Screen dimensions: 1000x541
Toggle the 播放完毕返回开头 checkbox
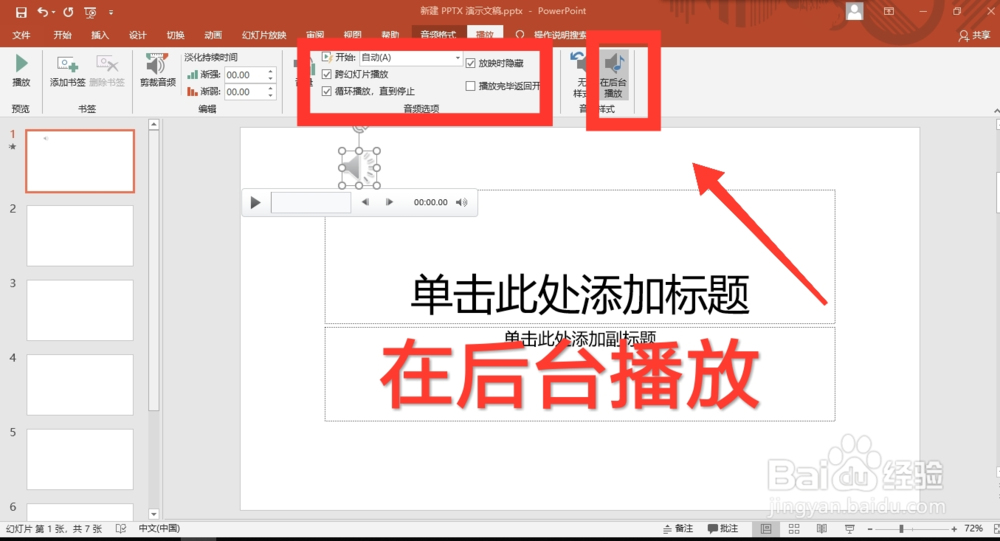pyautogui.click(x=471, y=85)
